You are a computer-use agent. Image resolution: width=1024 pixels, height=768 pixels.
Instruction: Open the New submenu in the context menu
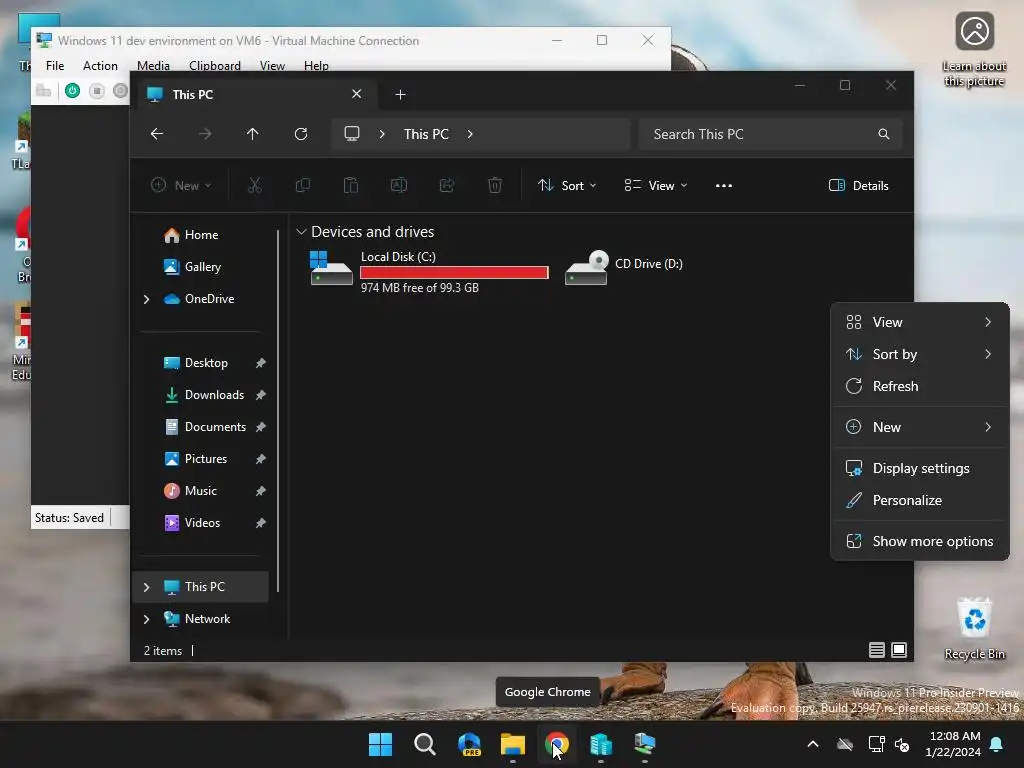pyautogui.click(x=920, y=427)
